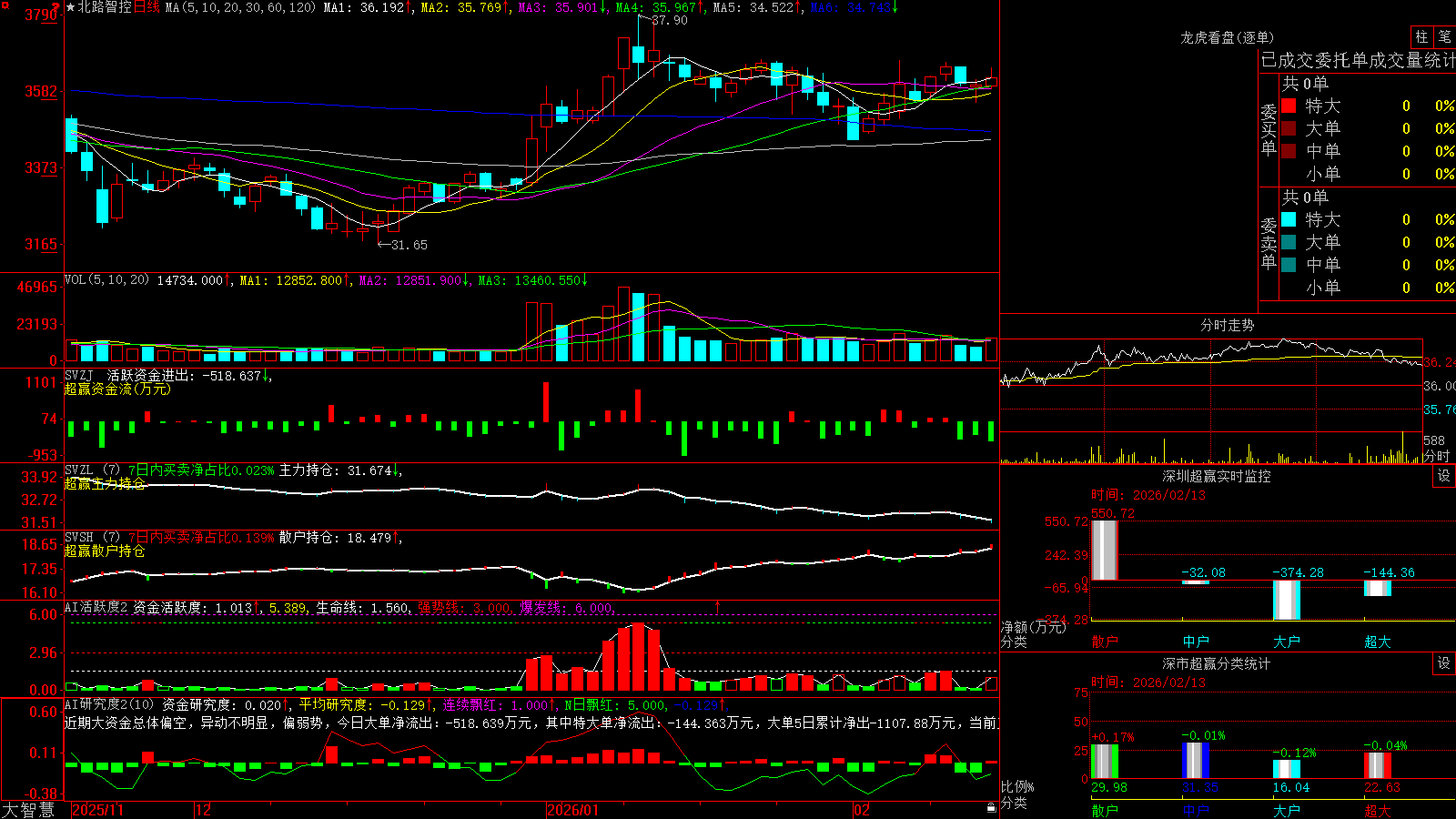1456x819 pixels.
Task: Click the 2026/01 date marker on timeline
Action: [572, 810]
